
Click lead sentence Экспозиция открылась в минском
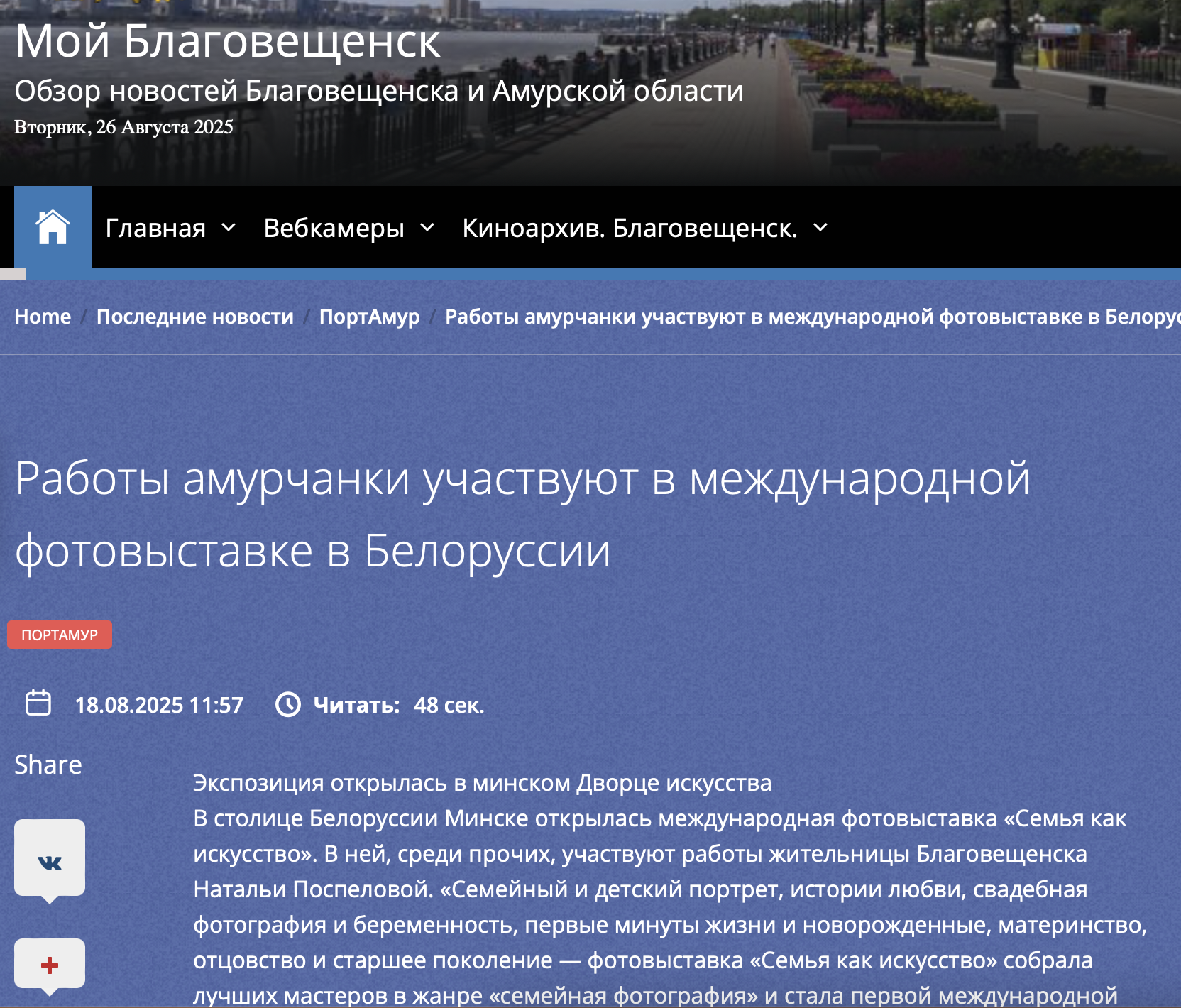point(482,783)
